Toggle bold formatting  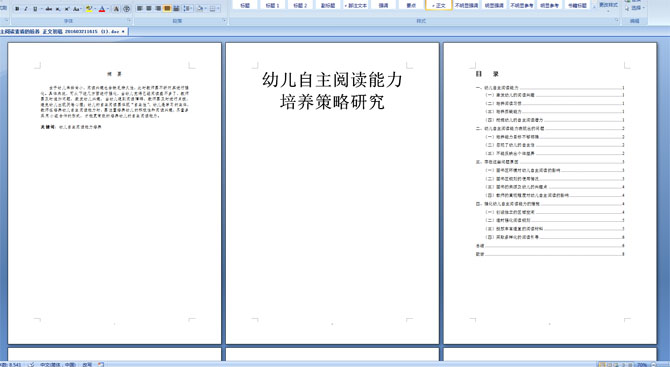(x=17, y=9)
